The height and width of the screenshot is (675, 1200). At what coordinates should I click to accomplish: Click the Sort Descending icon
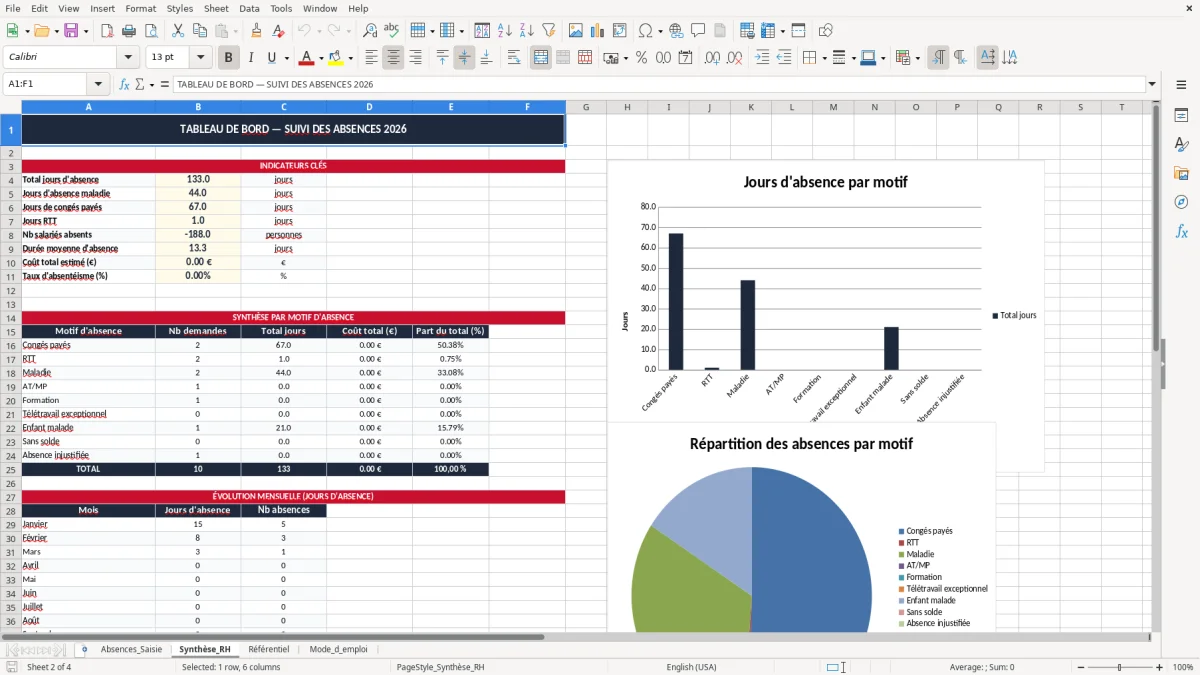[x=526, y=31]
